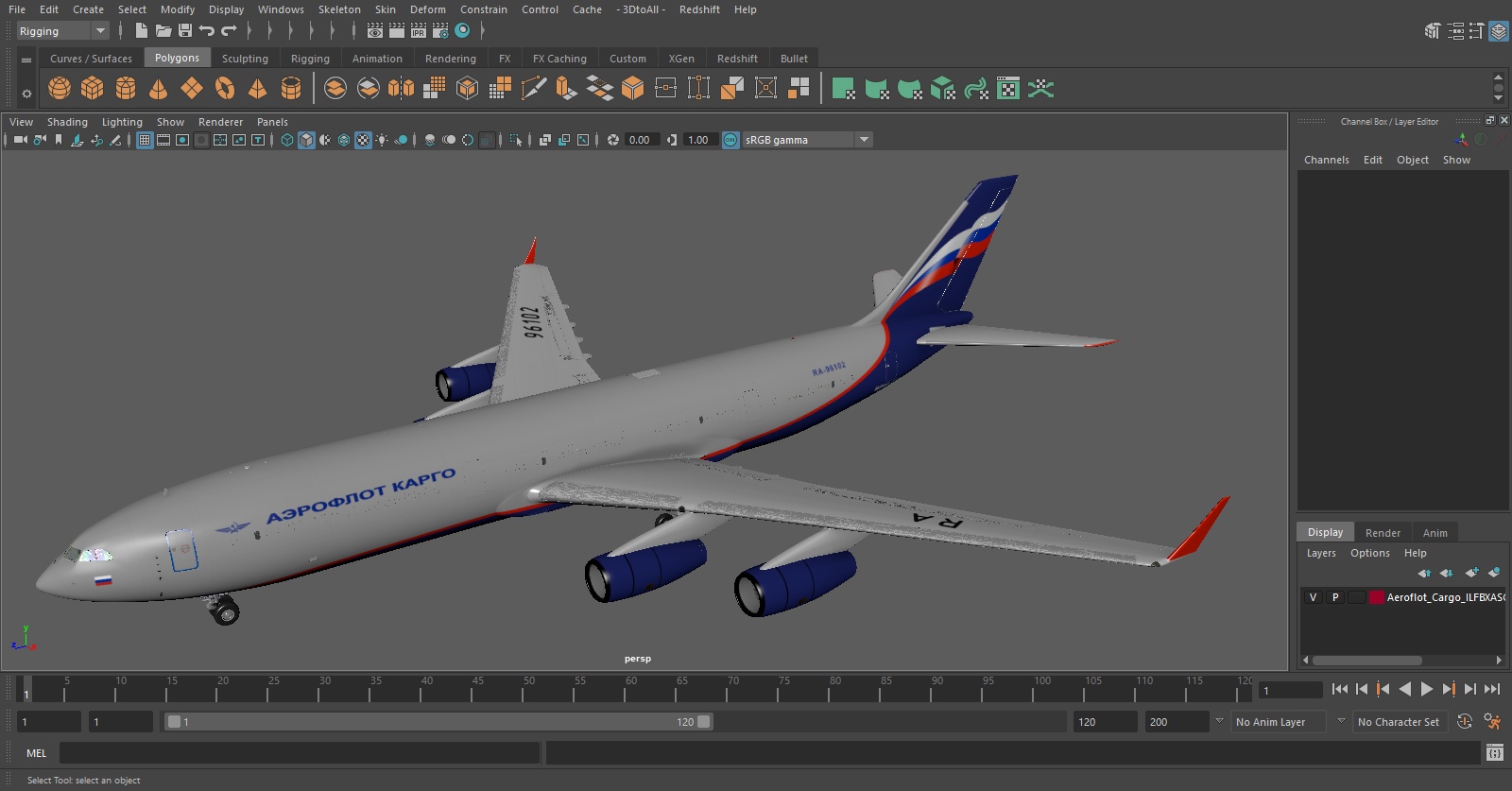The height and width of the screenshot is (791, 1512).
Task: Click the IPR render icon
Action: 419,31
